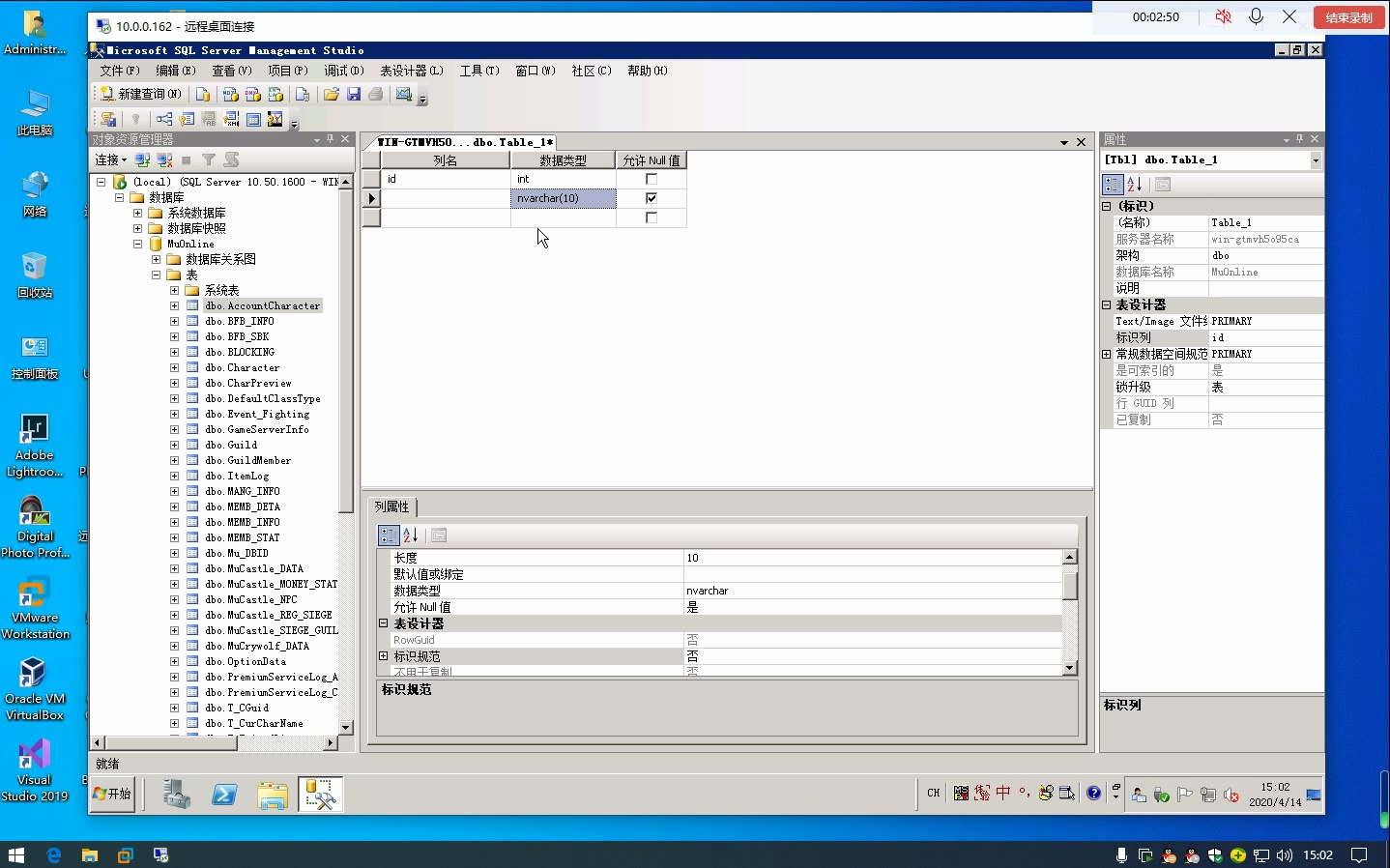This screenshot has height=868, width=1390.
Task: Click the 结束录制 stop recording button
Action: 1348,17
